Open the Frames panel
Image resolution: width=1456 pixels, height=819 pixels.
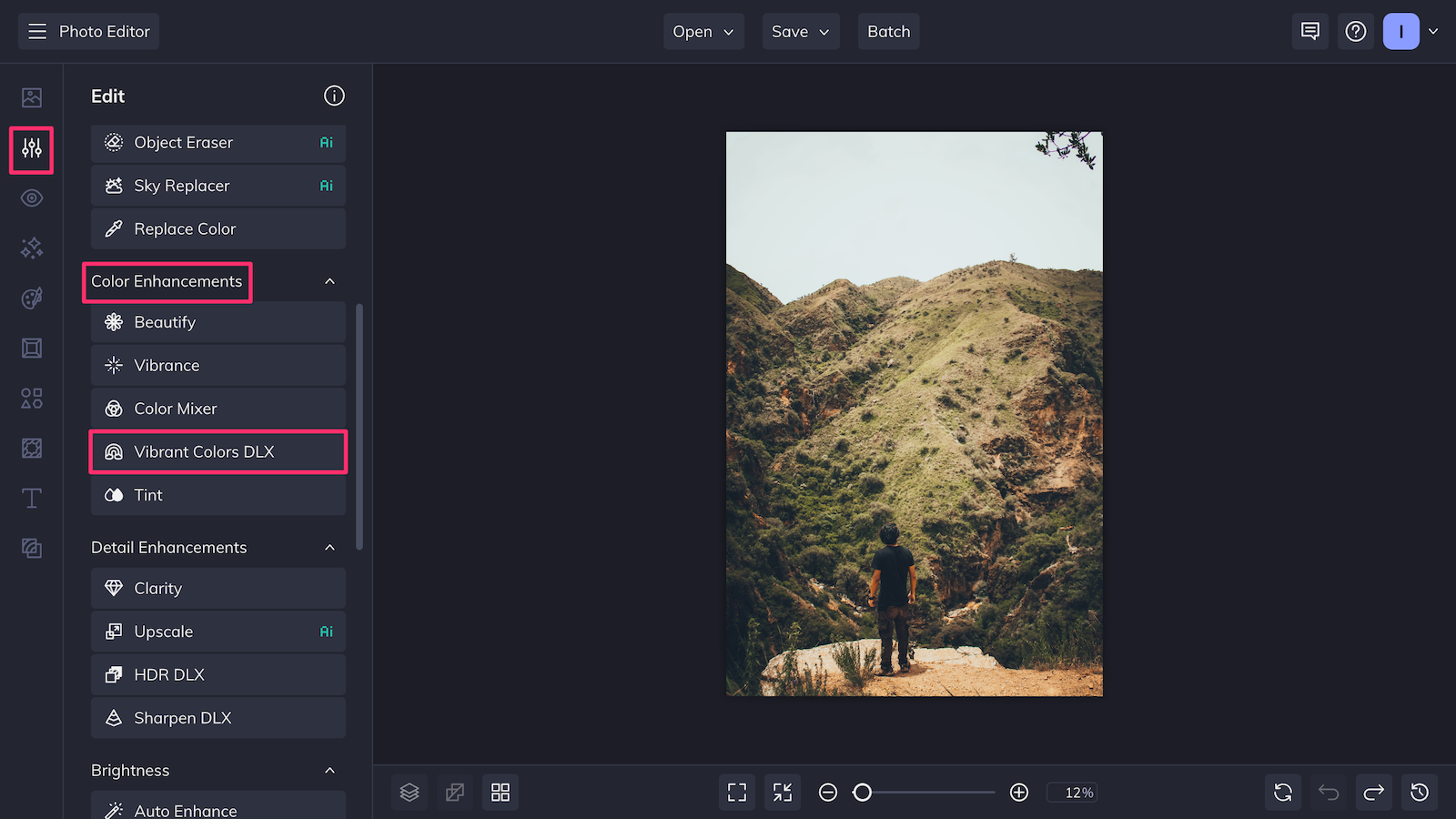click(31, 348)
